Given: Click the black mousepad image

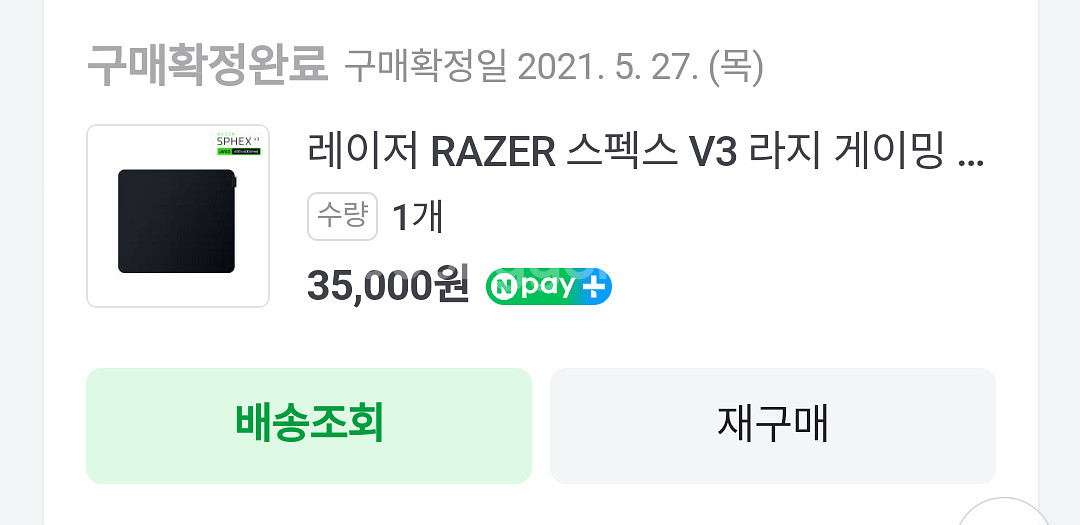Looking at the screenshot, I should pos(177,221).
